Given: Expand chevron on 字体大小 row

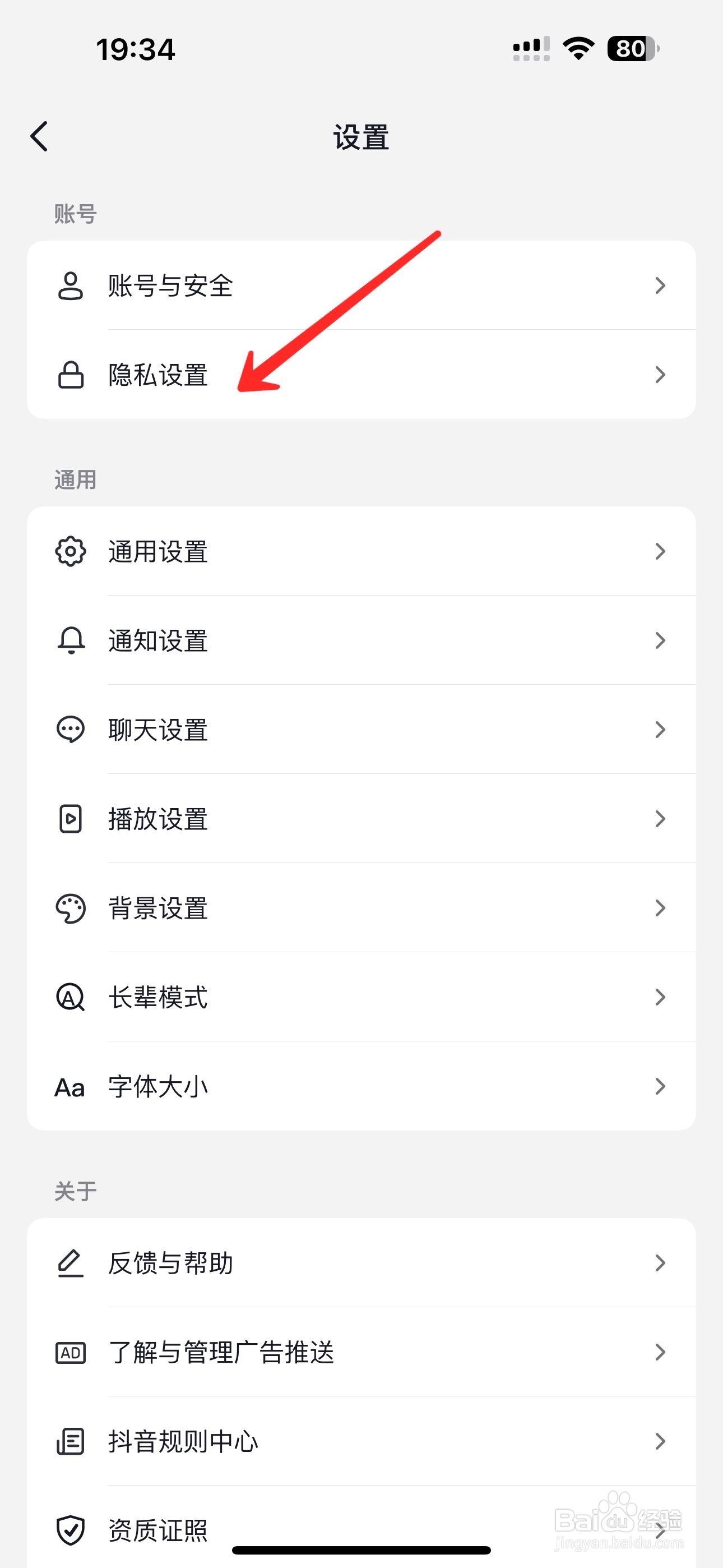Looking at the screenshot, I should pos(660,1086).
